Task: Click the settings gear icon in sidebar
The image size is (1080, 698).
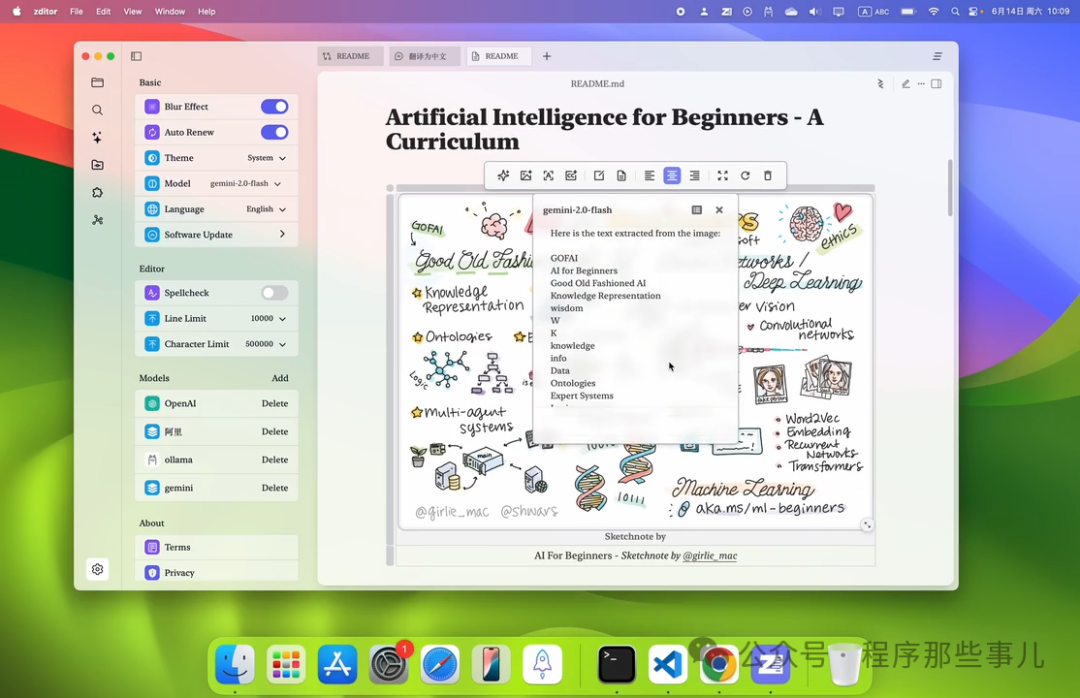Action: click(x=97, y=569)
